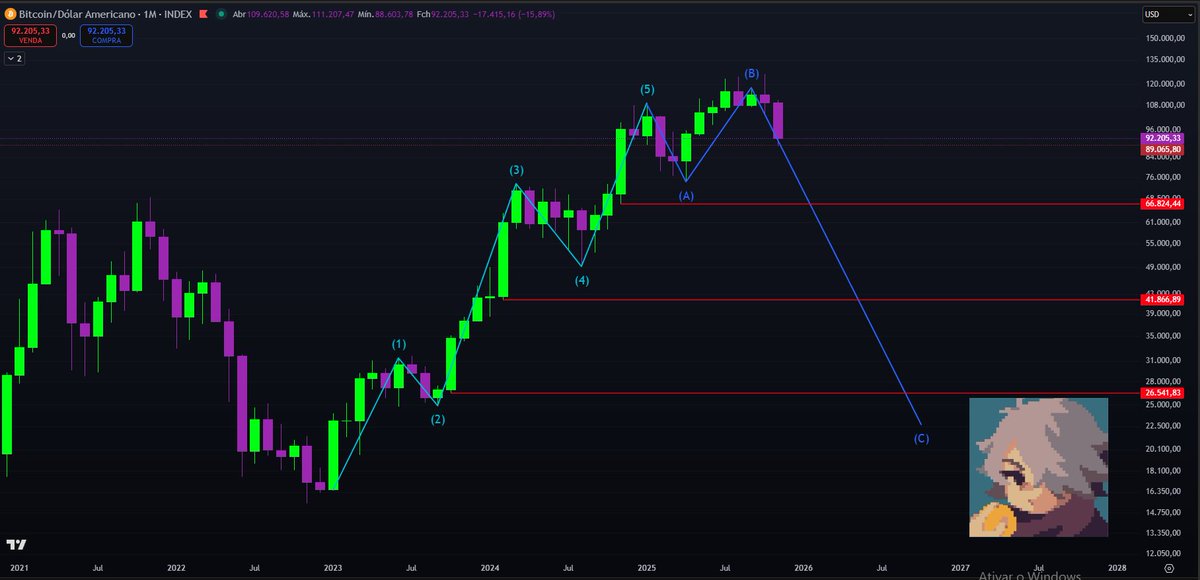Viewport: 1200px width, 580px height.
Task: Click the 2022 label on time axis
Action: click(x=176, y=567)
